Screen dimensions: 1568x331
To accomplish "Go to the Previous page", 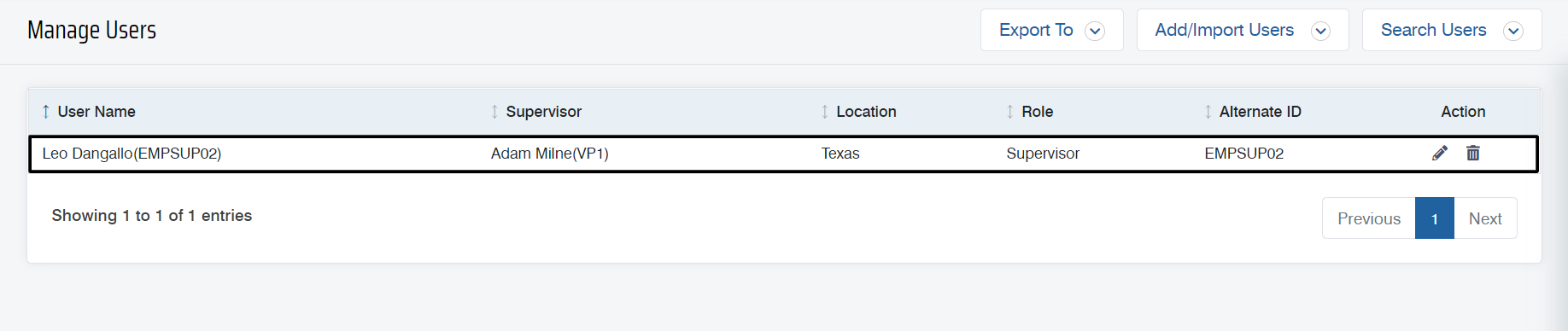I will pyautogui.click(x=1369, y=218).
